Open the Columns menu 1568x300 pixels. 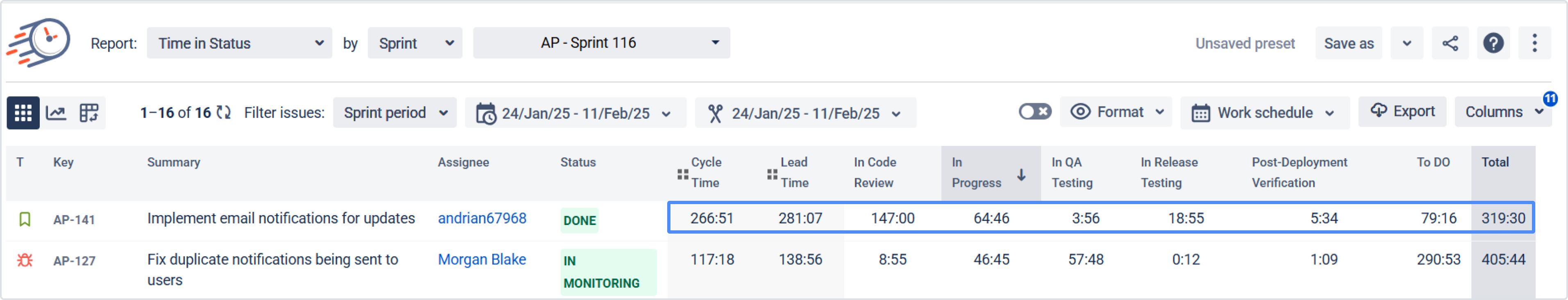tap(1502, 113)
